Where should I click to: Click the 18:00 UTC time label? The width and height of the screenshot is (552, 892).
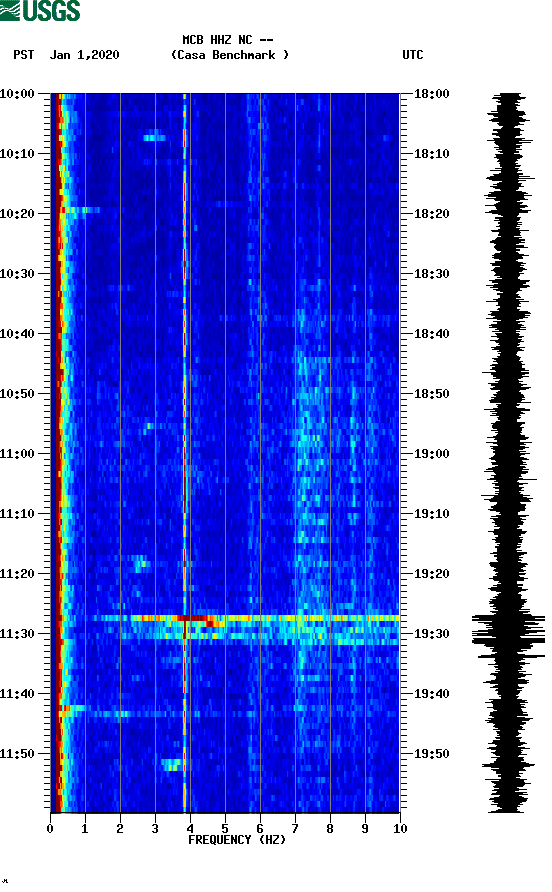(432, 93)
